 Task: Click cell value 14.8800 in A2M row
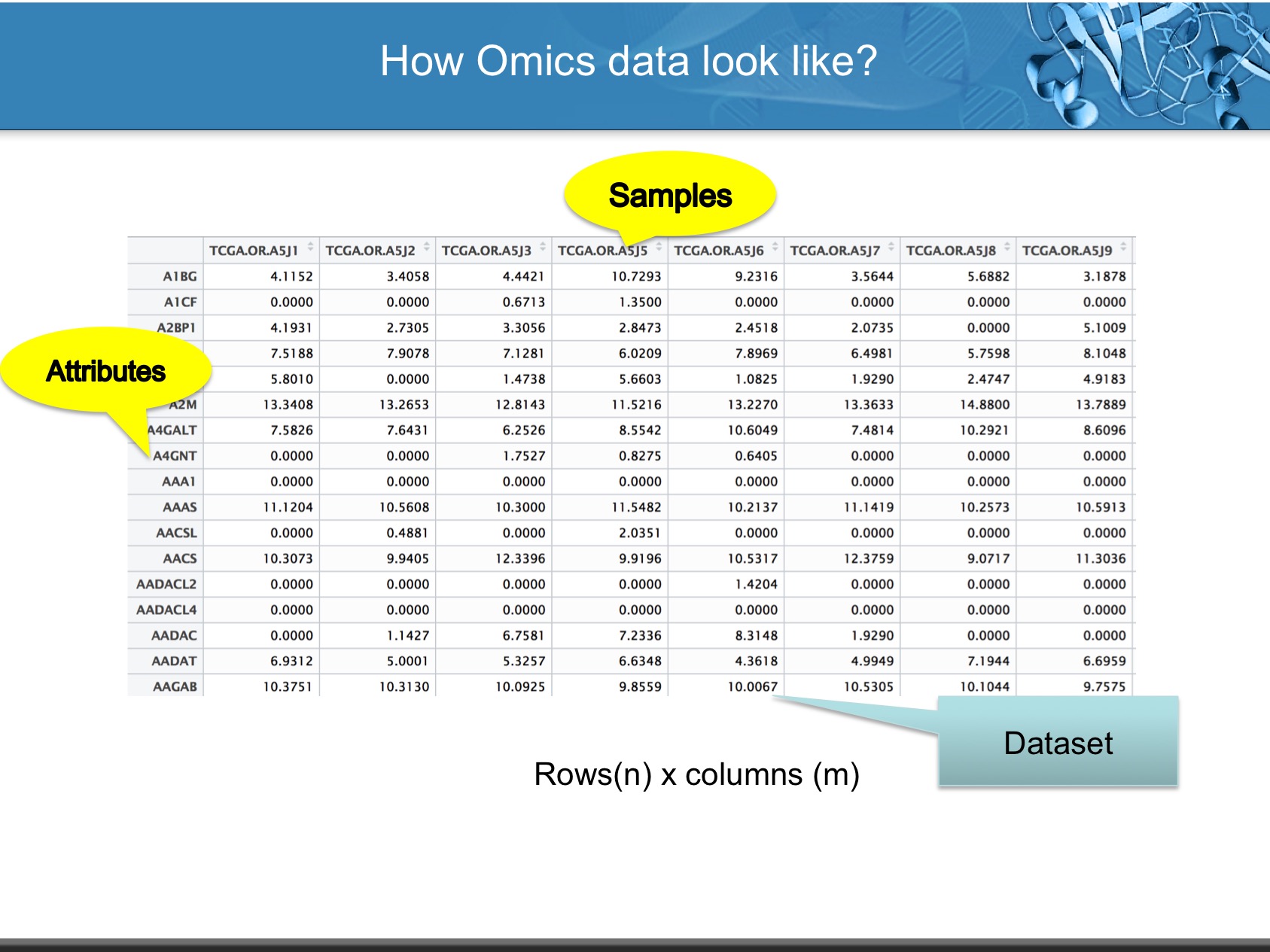(984, 405)
